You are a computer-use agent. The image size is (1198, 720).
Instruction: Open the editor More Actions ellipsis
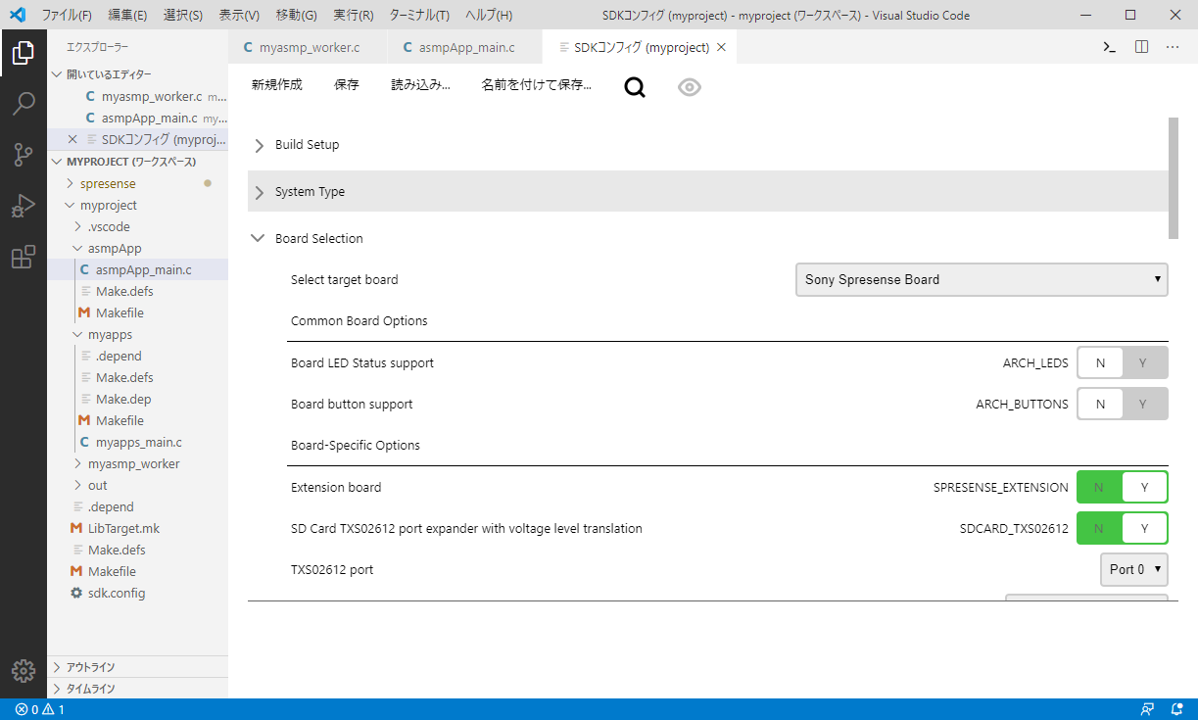1172,47
